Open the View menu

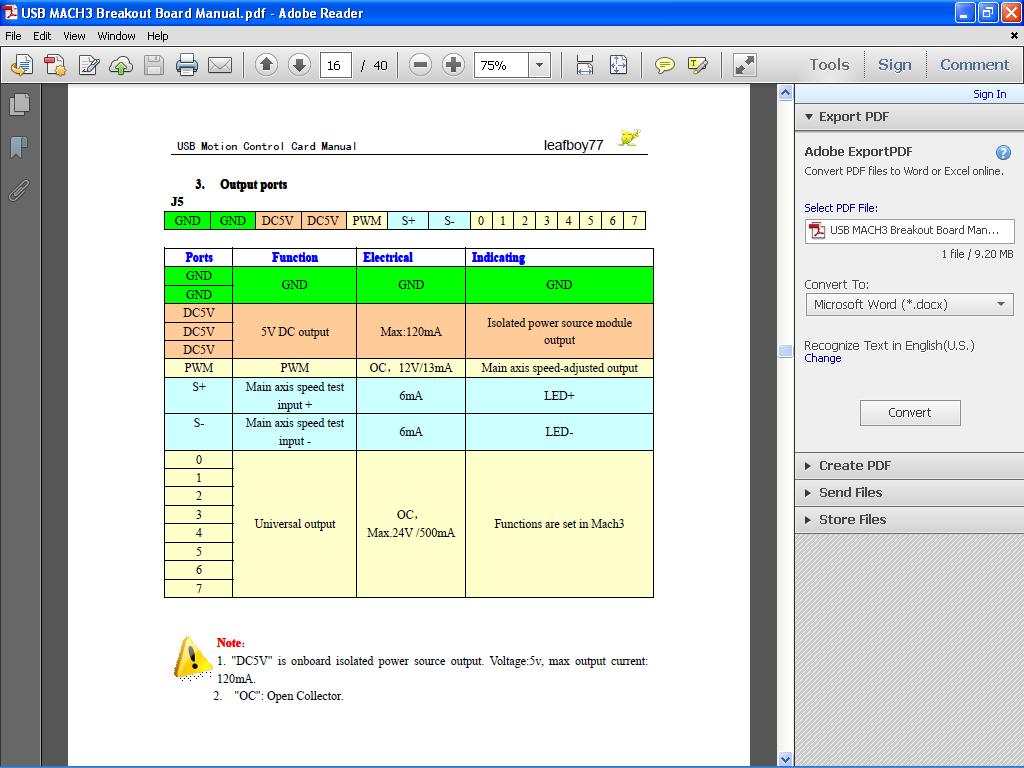74,36
